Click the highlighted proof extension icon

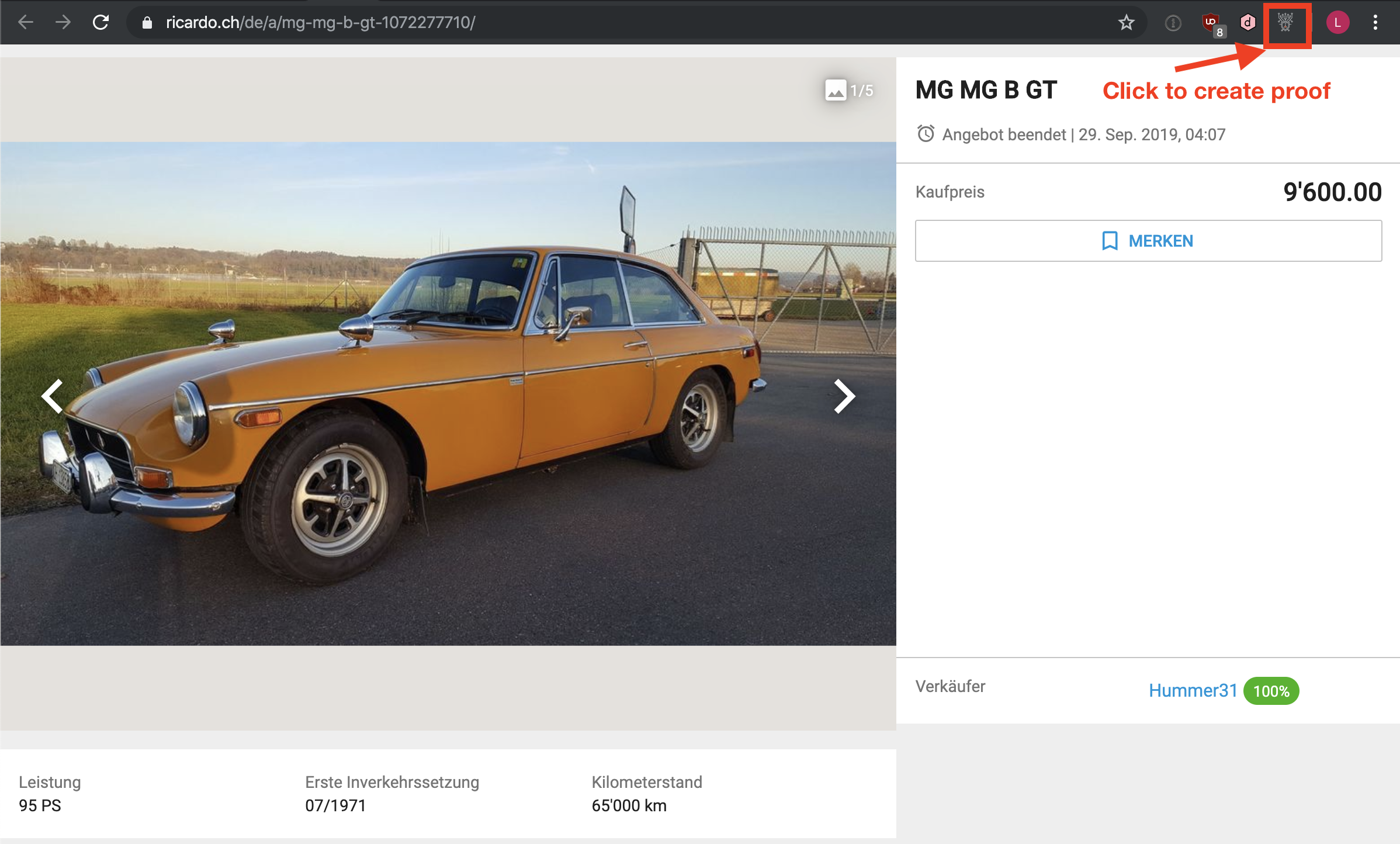(1285, 23)
